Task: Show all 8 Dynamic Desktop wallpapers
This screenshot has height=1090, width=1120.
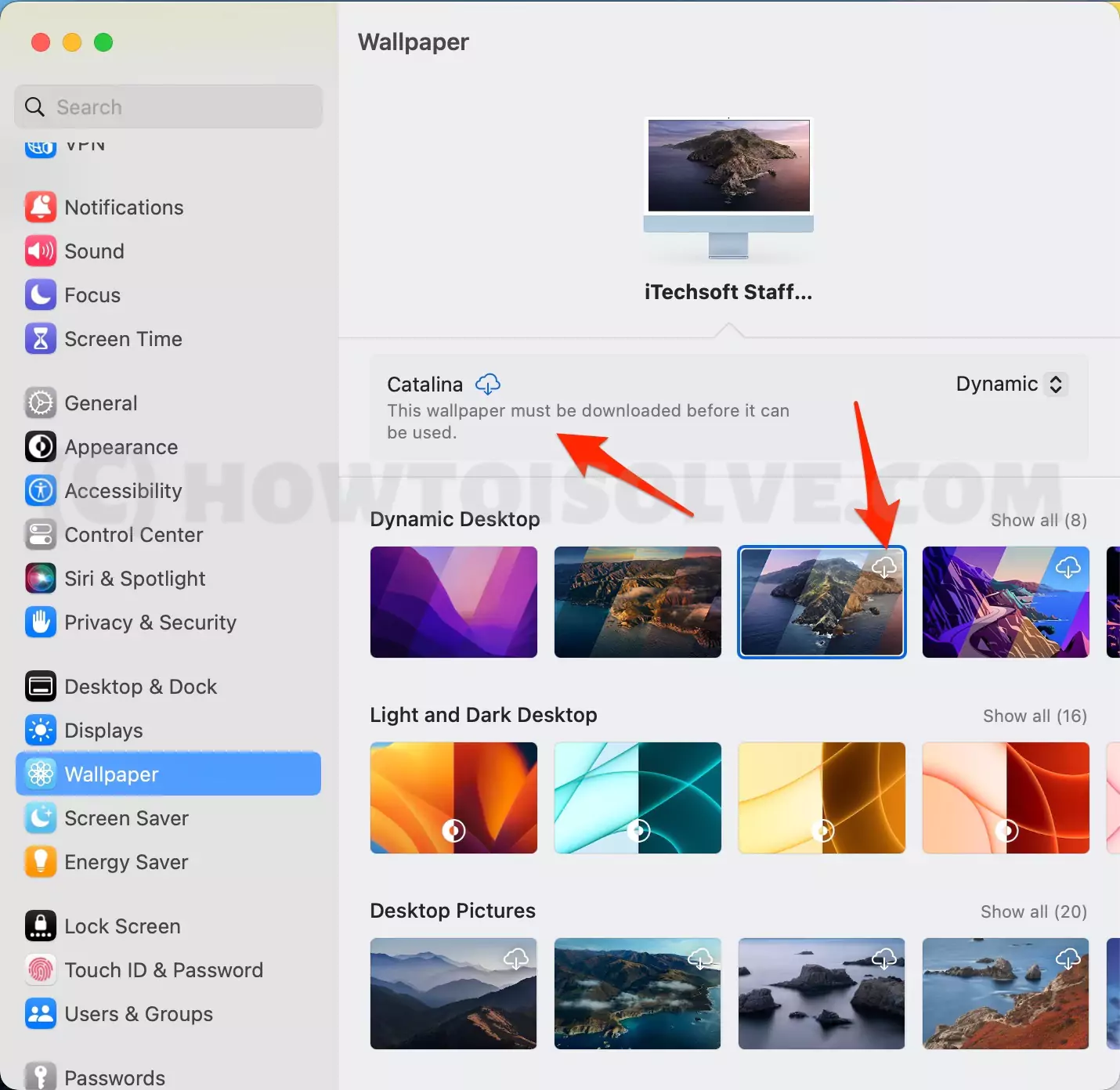Action: click(x=1039, y=520)
